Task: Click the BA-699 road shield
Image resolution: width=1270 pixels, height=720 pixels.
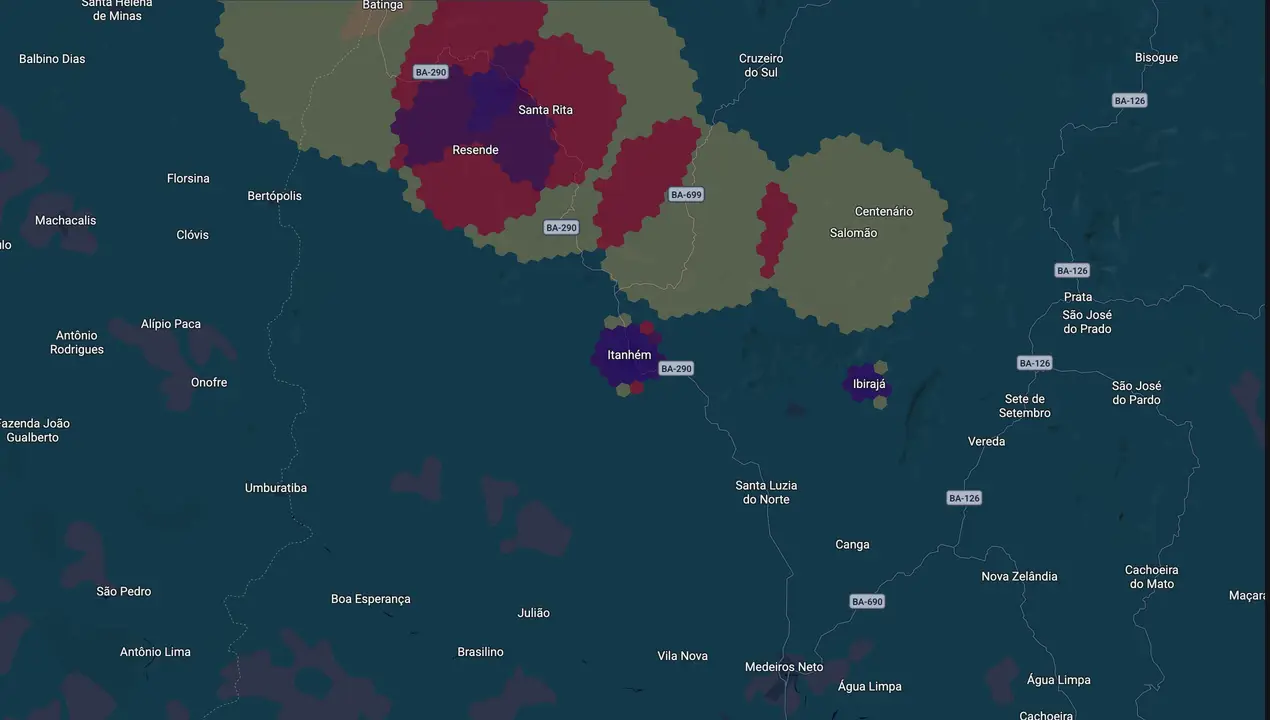Action: click(686, 195)
